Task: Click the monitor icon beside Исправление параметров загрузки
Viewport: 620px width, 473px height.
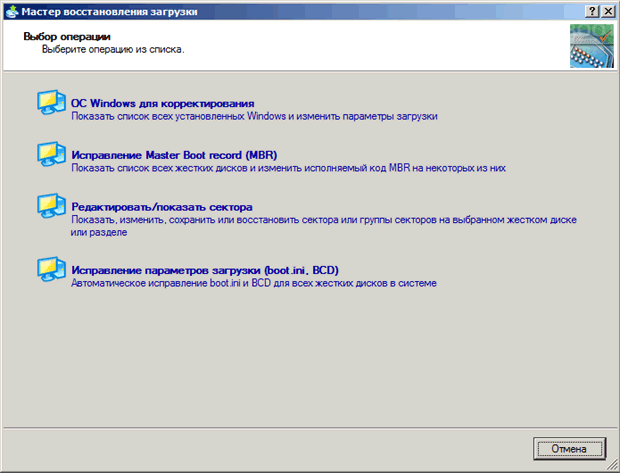Action: click(51, 269)
